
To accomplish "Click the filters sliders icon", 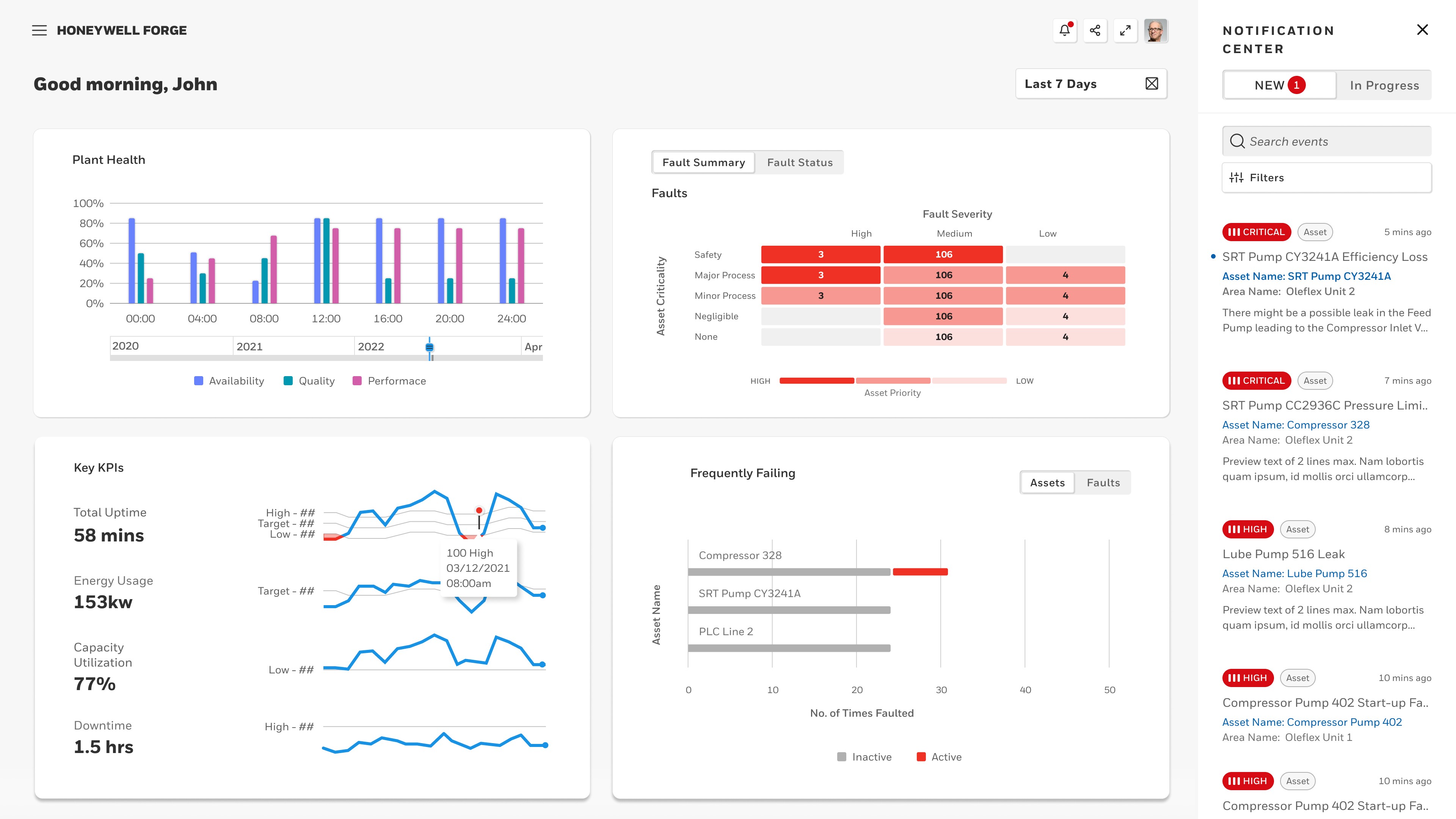I will (1236, 177).
